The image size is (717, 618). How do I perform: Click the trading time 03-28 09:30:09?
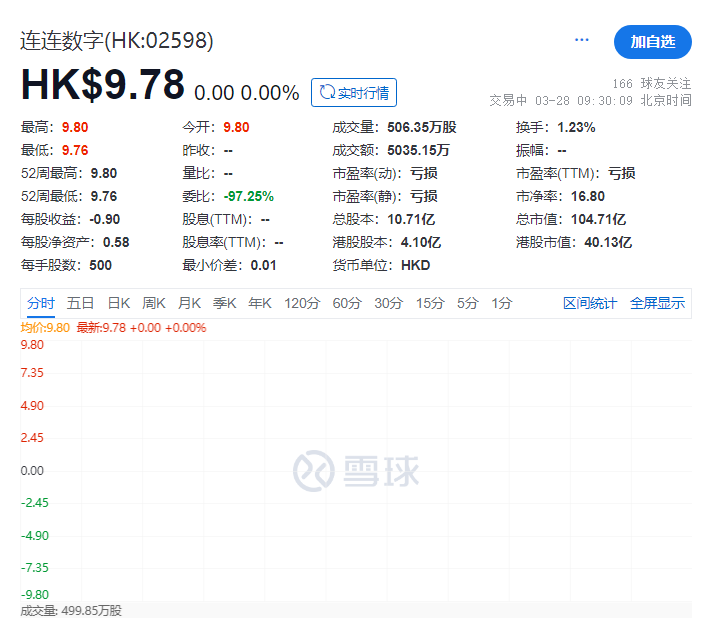coord(584,100)
